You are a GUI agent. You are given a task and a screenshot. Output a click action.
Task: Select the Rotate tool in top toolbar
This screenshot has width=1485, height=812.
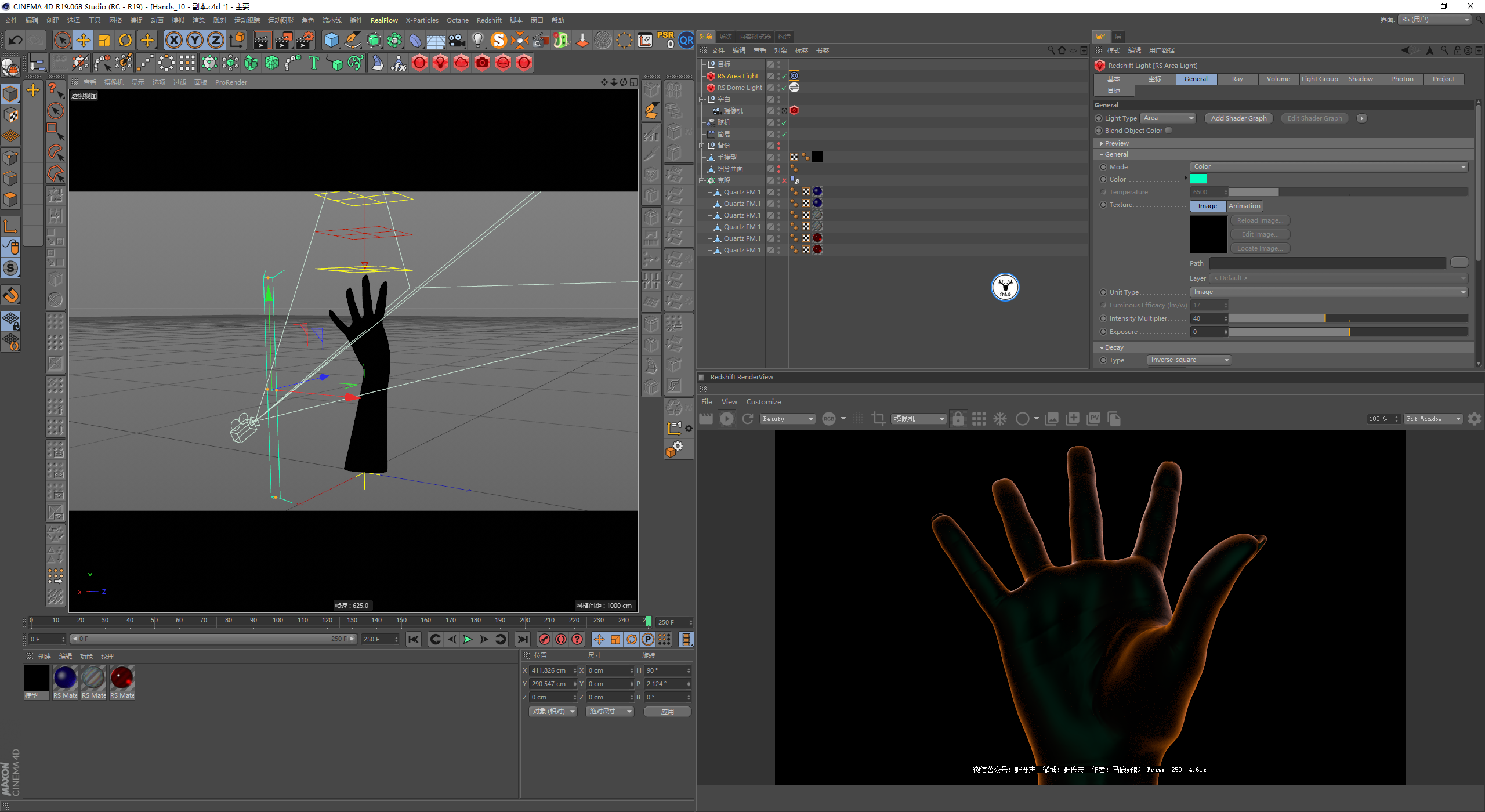[125, 40]
